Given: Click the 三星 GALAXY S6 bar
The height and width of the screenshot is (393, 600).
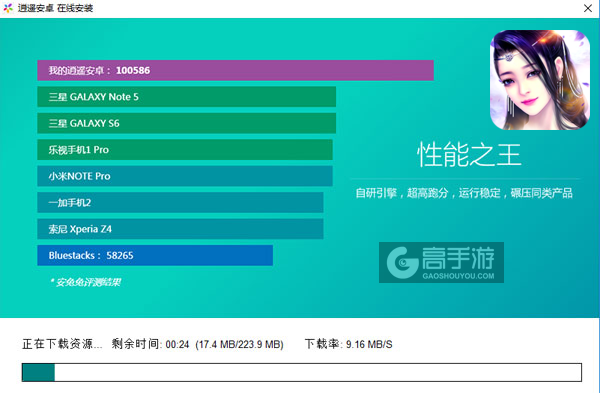Looking at the screenshot, I should [x=187, y=123].
